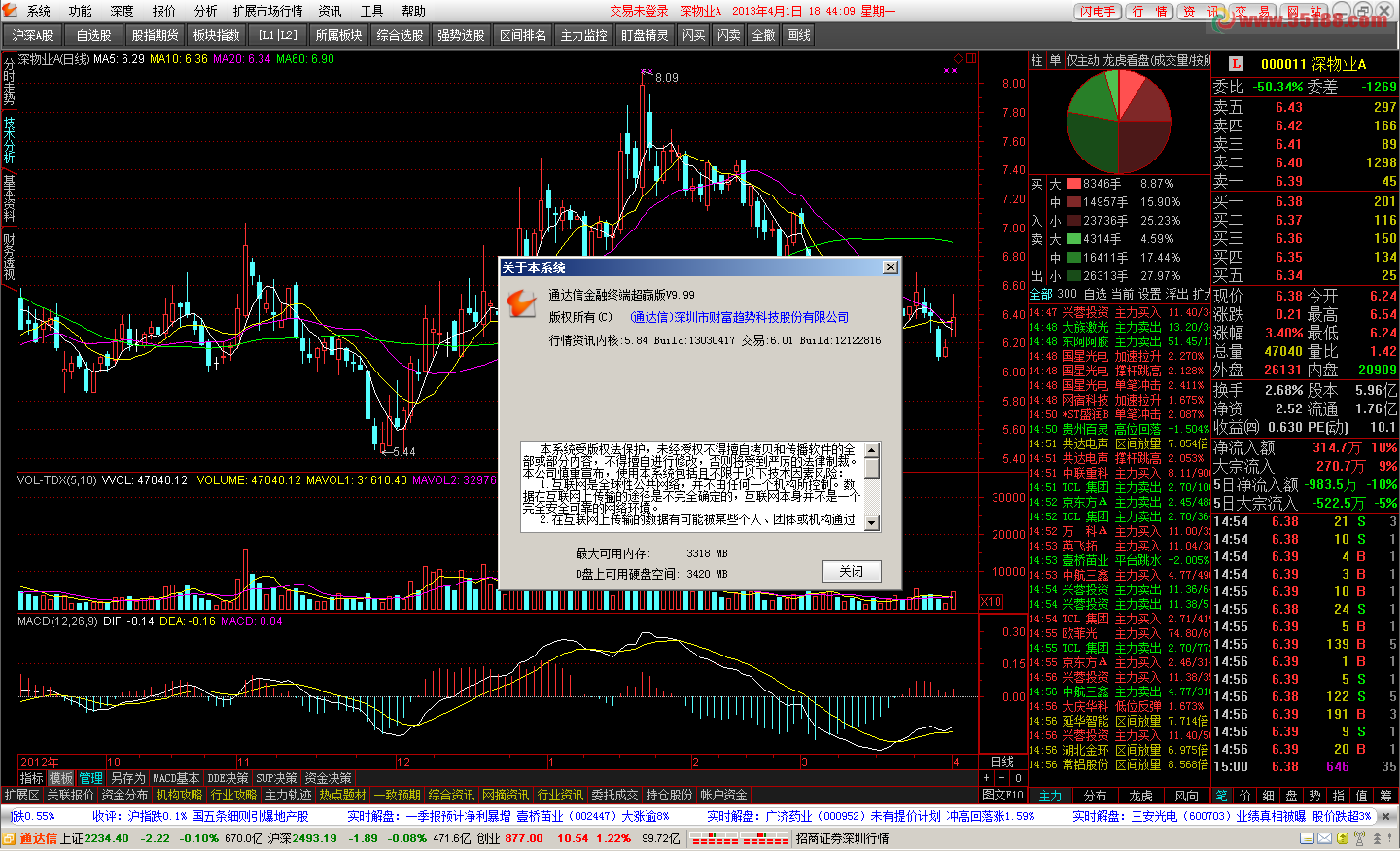The width and height of the screenshot is (1400, 851).
Task: Apply the MACD基本 template
Action: (176, 778)
